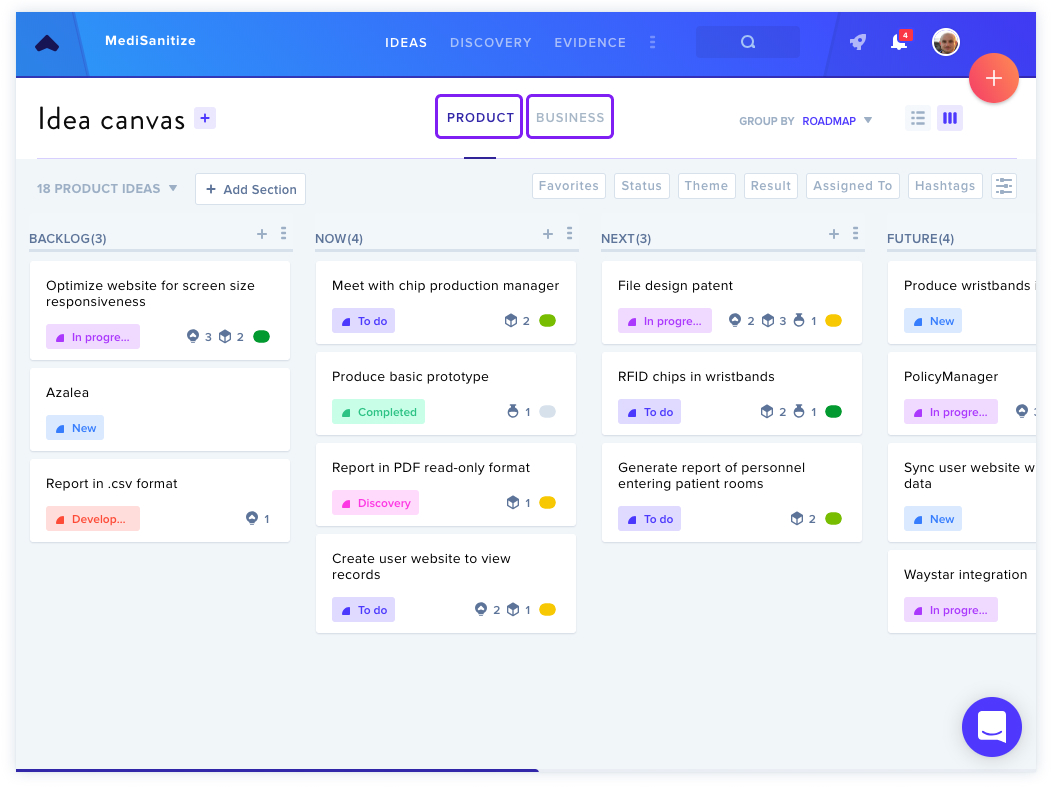Click the red plus floating action button

click(994, 78)
